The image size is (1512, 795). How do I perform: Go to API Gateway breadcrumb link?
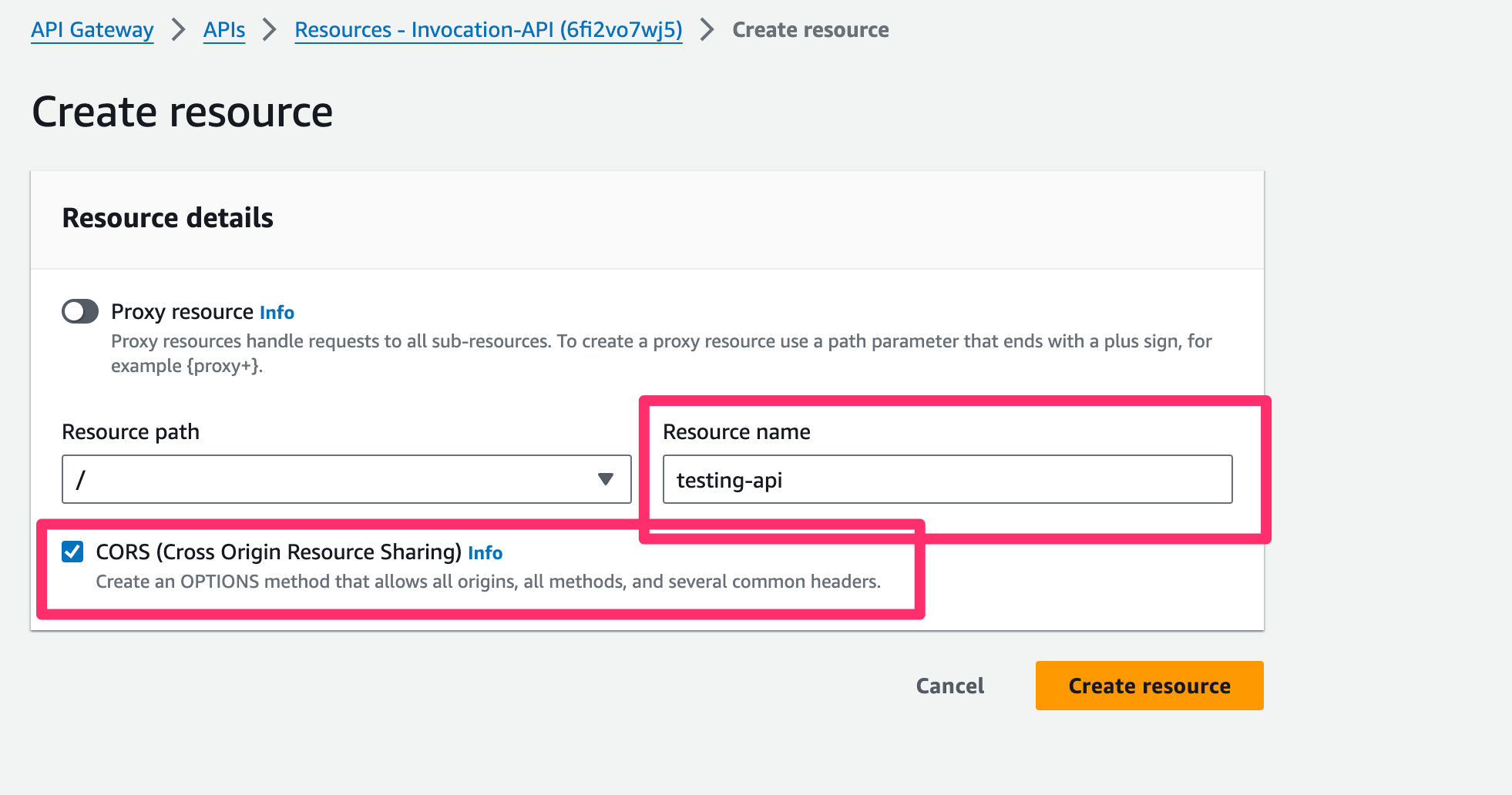coord(92,30)
